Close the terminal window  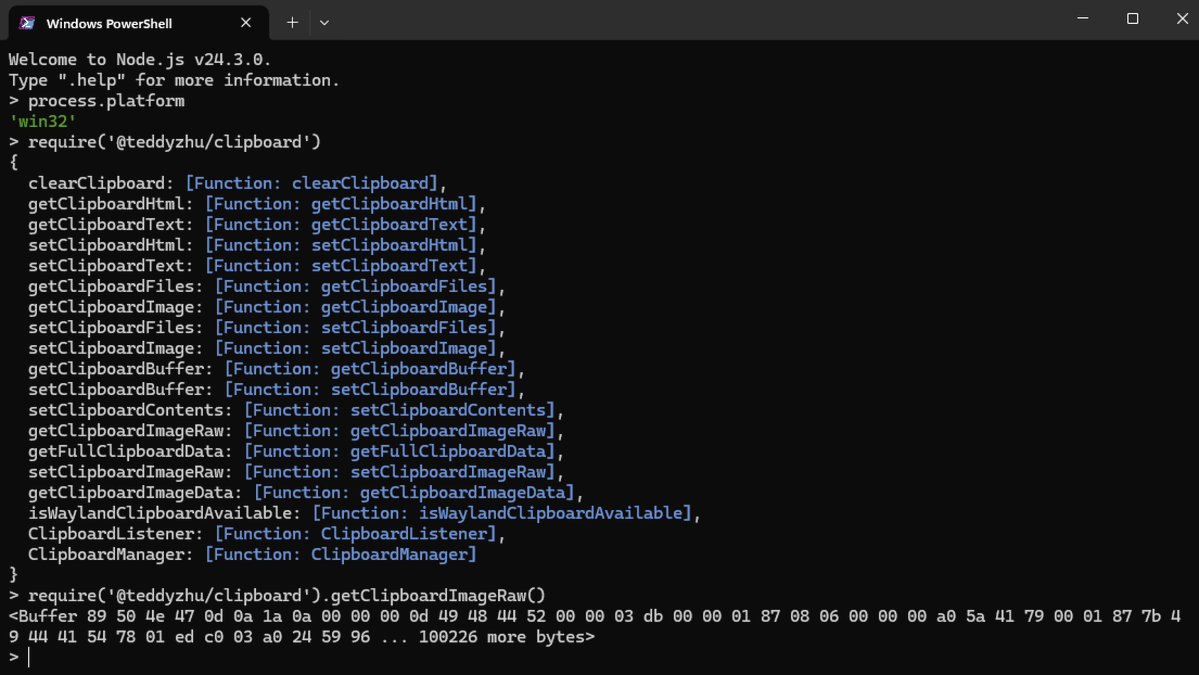click(1182, 18)
